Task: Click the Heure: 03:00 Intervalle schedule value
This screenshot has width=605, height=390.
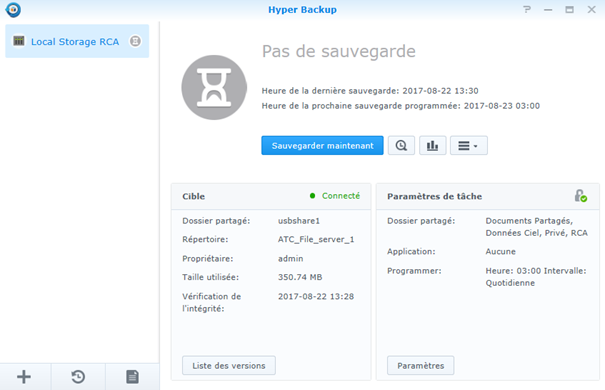Action: [536, 277]
